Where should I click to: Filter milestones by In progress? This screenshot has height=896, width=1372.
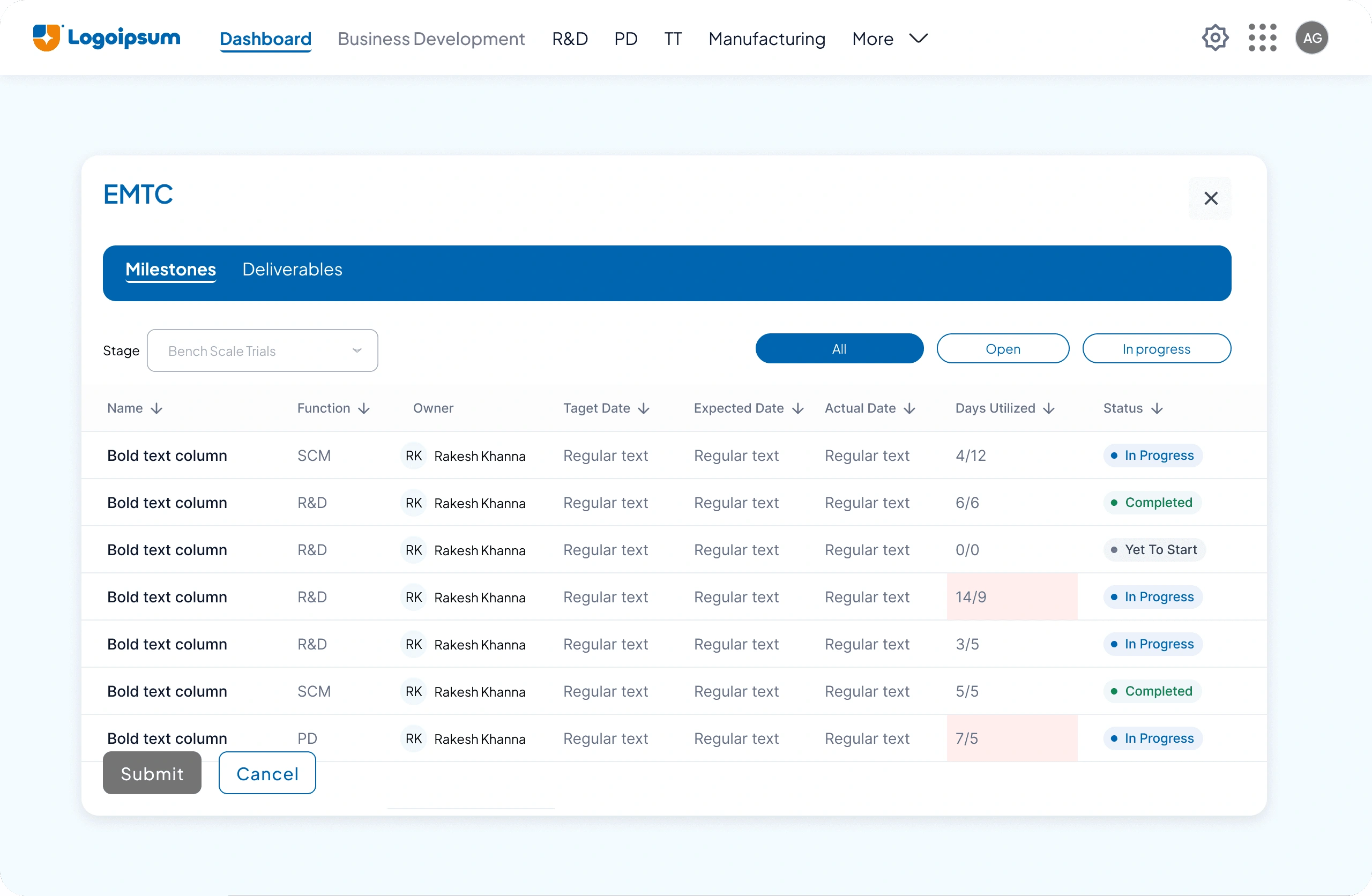tap(1156, 349)
